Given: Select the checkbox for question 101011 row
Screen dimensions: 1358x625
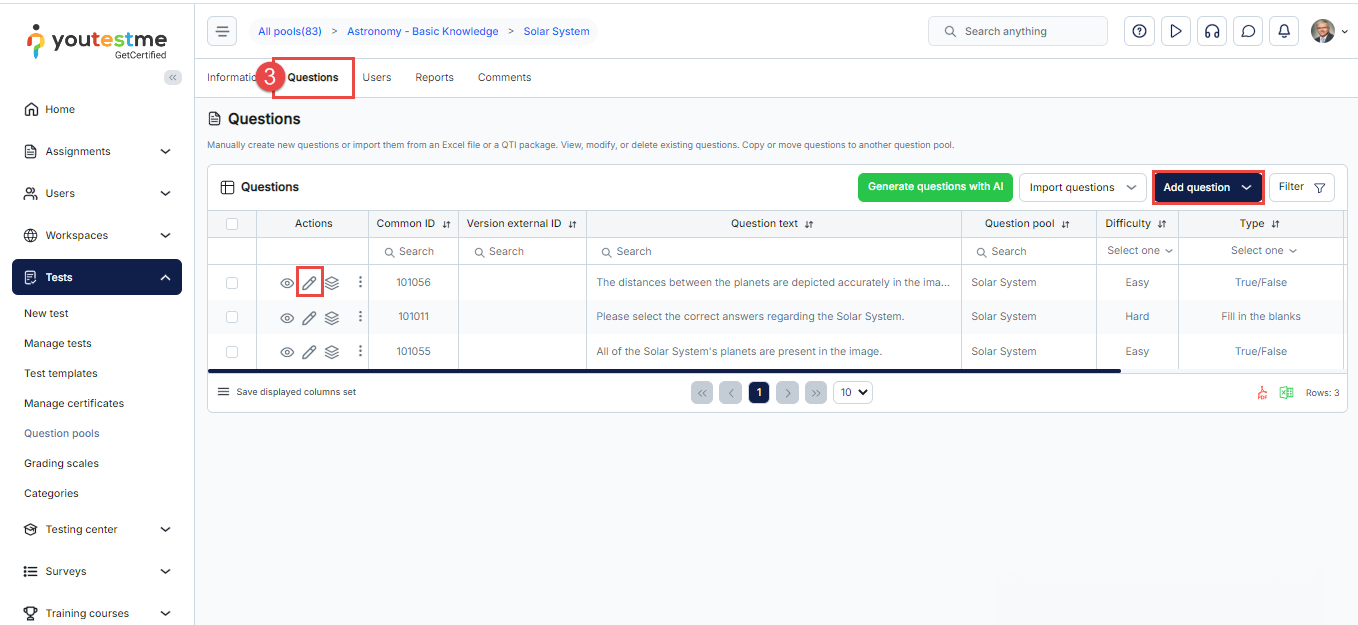Looking at the screenshot, I should tap(232, 317).
